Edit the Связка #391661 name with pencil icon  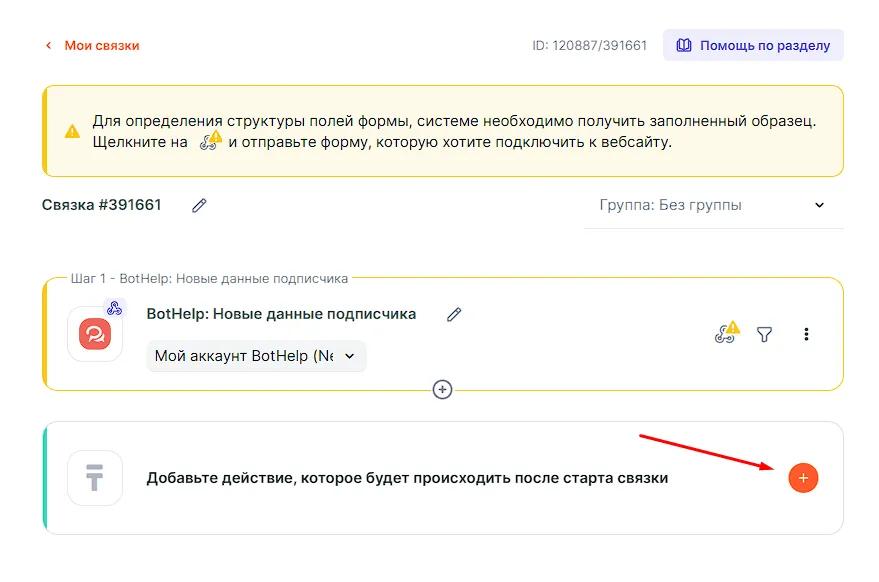click(x=199, y=205)
